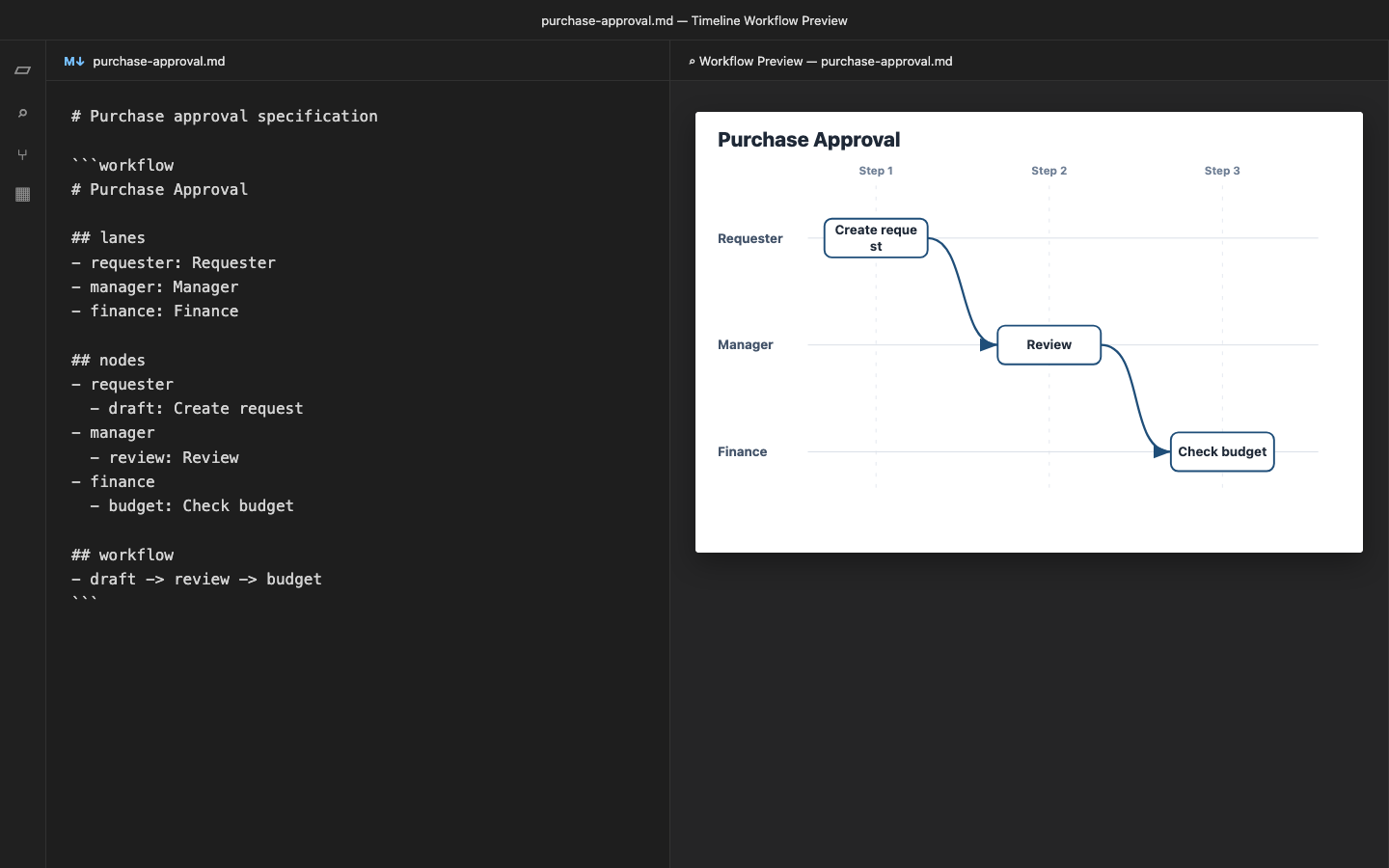Open the Explorer panel in the activity bar
Image resolution: width=1389 pixels, height=868 pixels.
[x=22, y=70]
